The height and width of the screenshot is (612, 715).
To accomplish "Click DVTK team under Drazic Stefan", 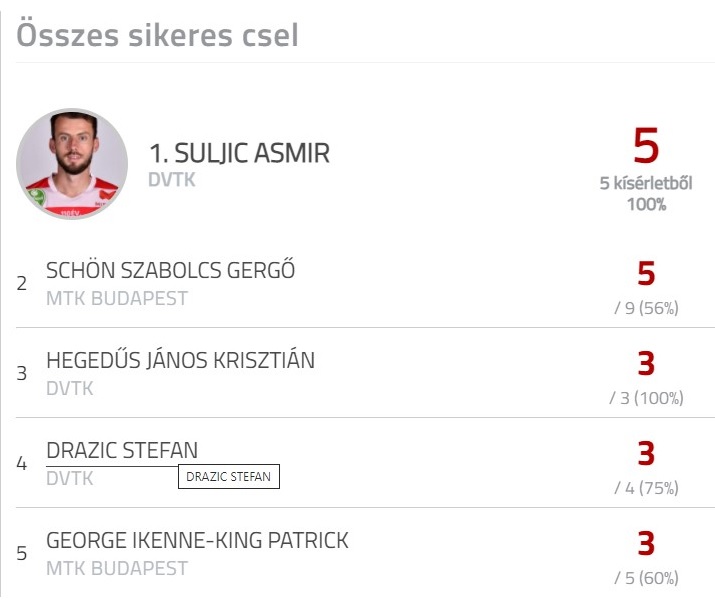I will coord(70,478).
